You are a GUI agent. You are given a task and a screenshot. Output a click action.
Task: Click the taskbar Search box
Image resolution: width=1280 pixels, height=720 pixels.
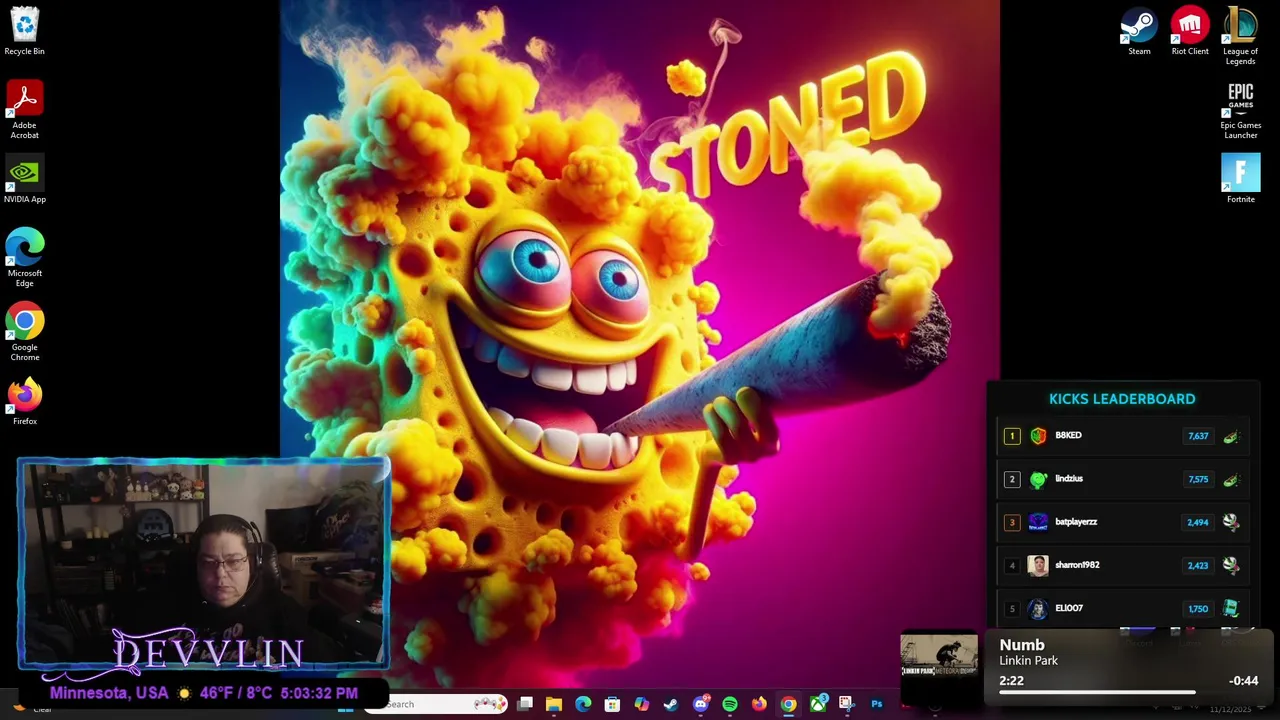coord(436,704)
